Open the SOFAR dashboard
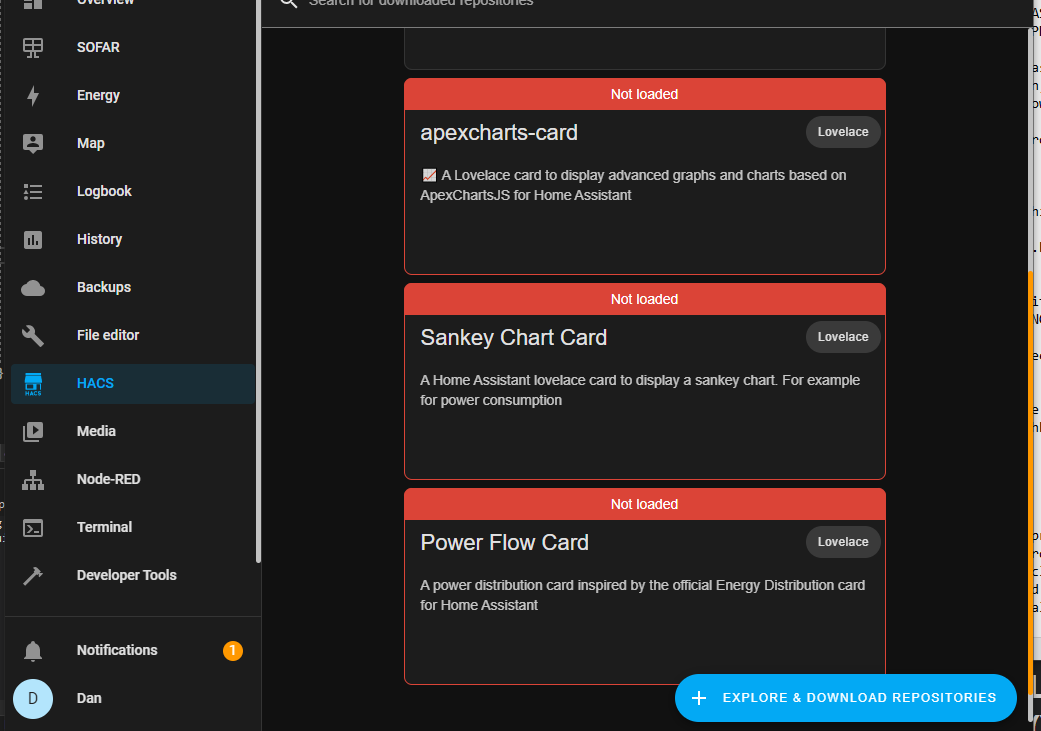Image resolution: width=1041 pixels, height=731 pixels. [x=133, y=48]
